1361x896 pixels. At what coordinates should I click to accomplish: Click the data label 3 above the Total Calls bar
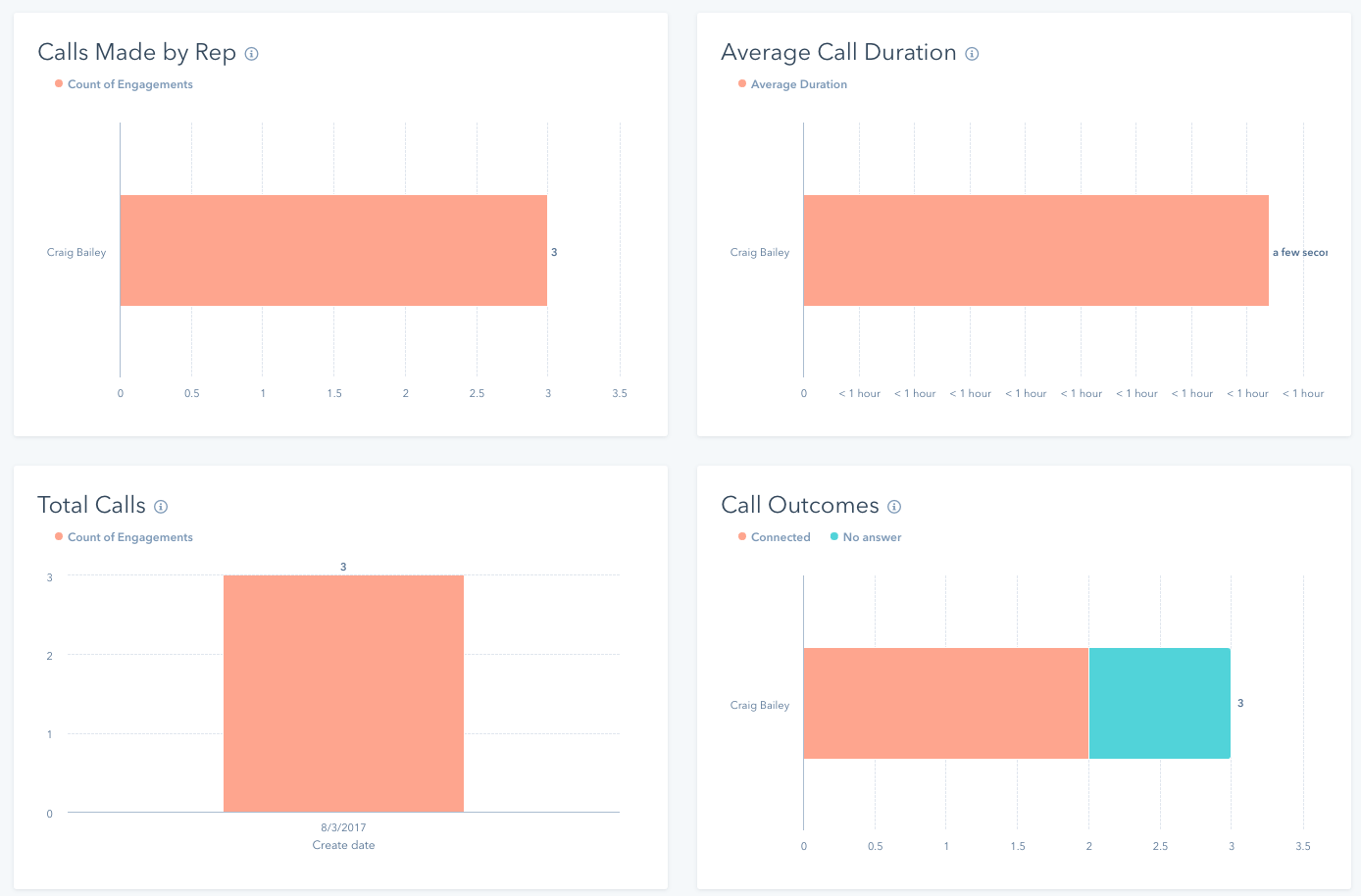point(343,566)
